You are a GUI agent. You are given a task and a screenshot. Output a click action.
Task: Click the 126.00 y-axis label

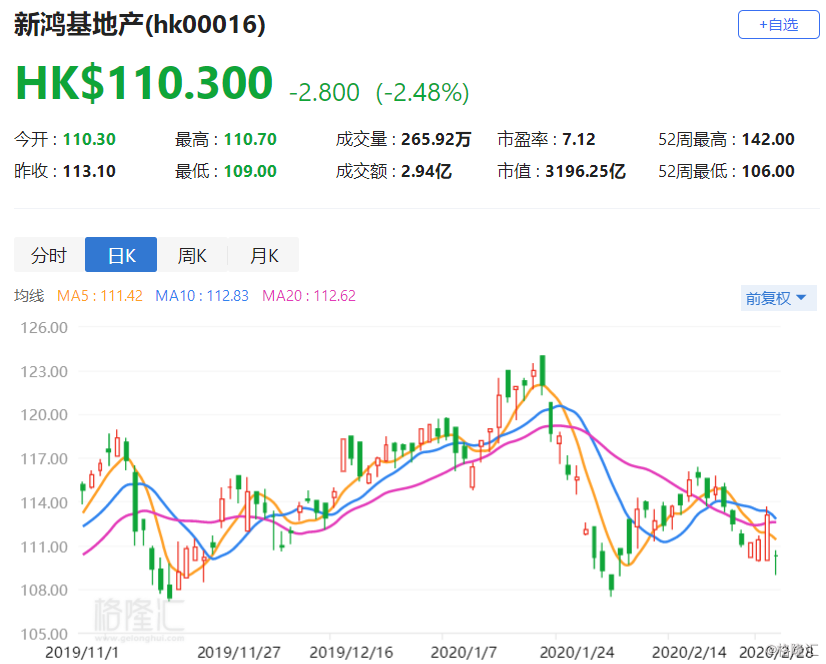[x=44, y=328]
